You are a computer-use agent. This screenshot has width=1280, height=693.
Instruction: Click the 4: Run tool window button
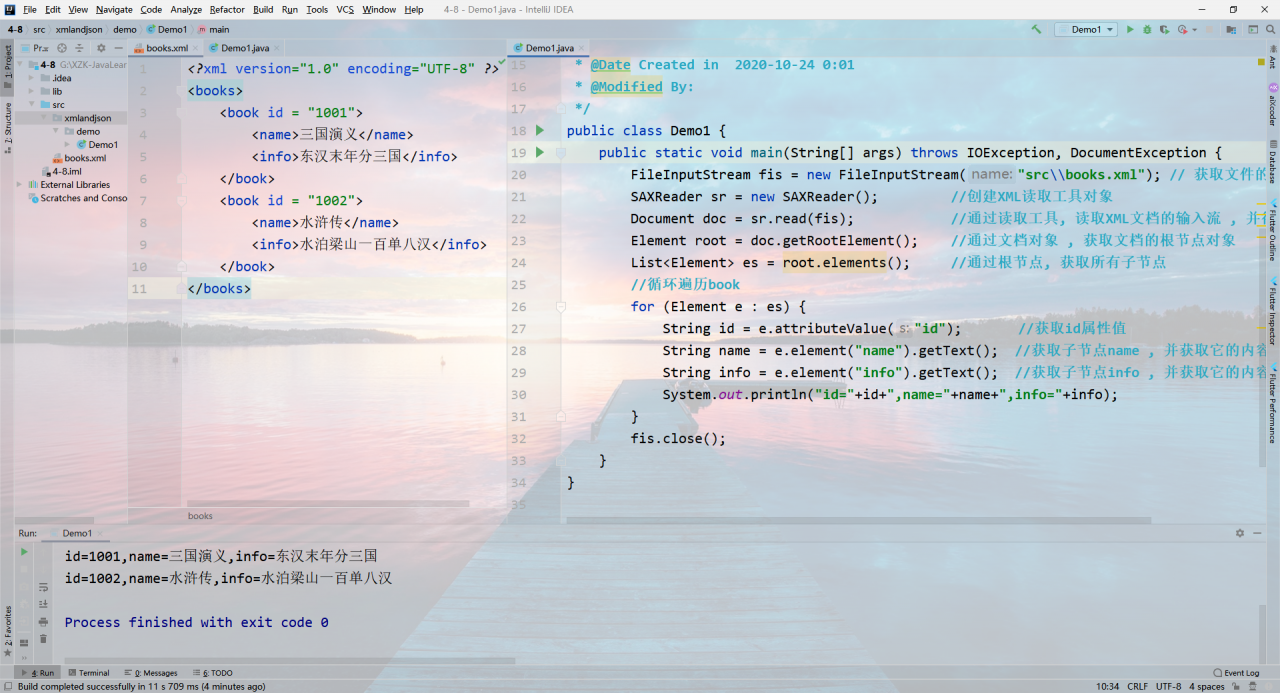39,673
